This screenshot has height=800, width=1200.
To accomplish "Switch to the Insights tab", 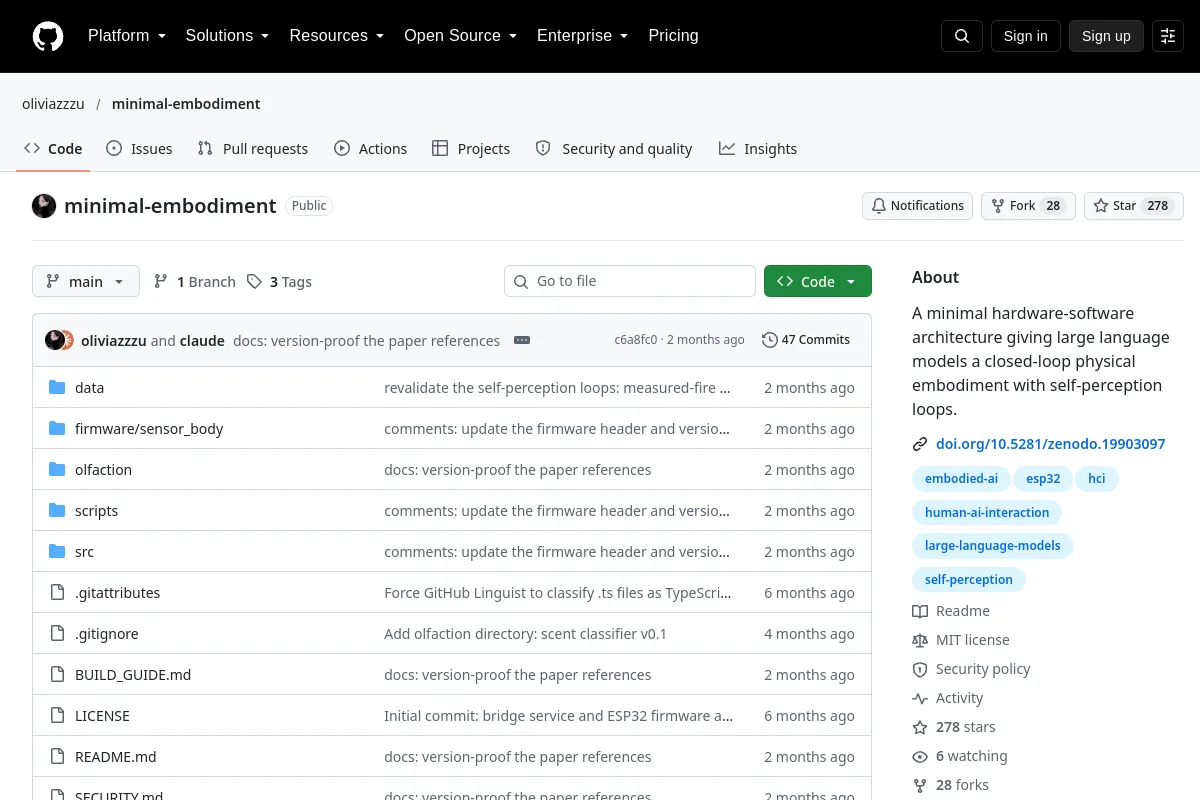I will click(758, 149).
